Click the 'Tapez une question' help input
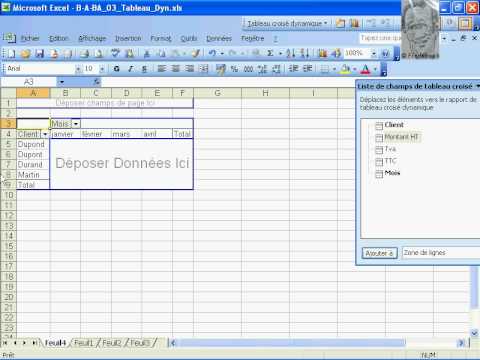 click(381, 38)
